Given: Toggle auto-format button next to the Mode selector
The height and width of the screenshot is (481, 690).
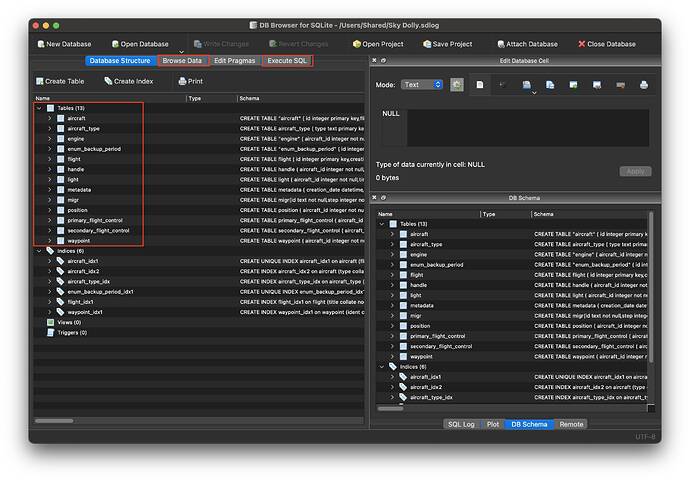Looking at the screenshot, I should [457, 85].
